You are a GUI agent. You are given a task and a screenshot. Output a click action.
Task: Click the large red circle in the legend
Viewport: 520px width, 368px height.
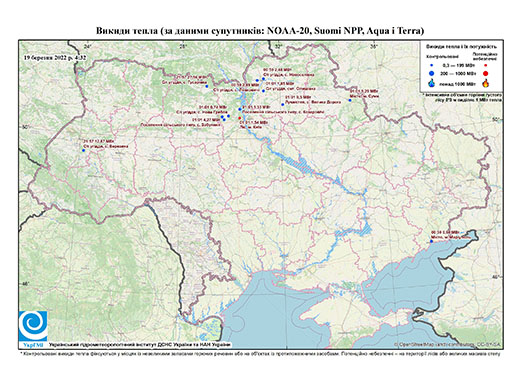485,73
